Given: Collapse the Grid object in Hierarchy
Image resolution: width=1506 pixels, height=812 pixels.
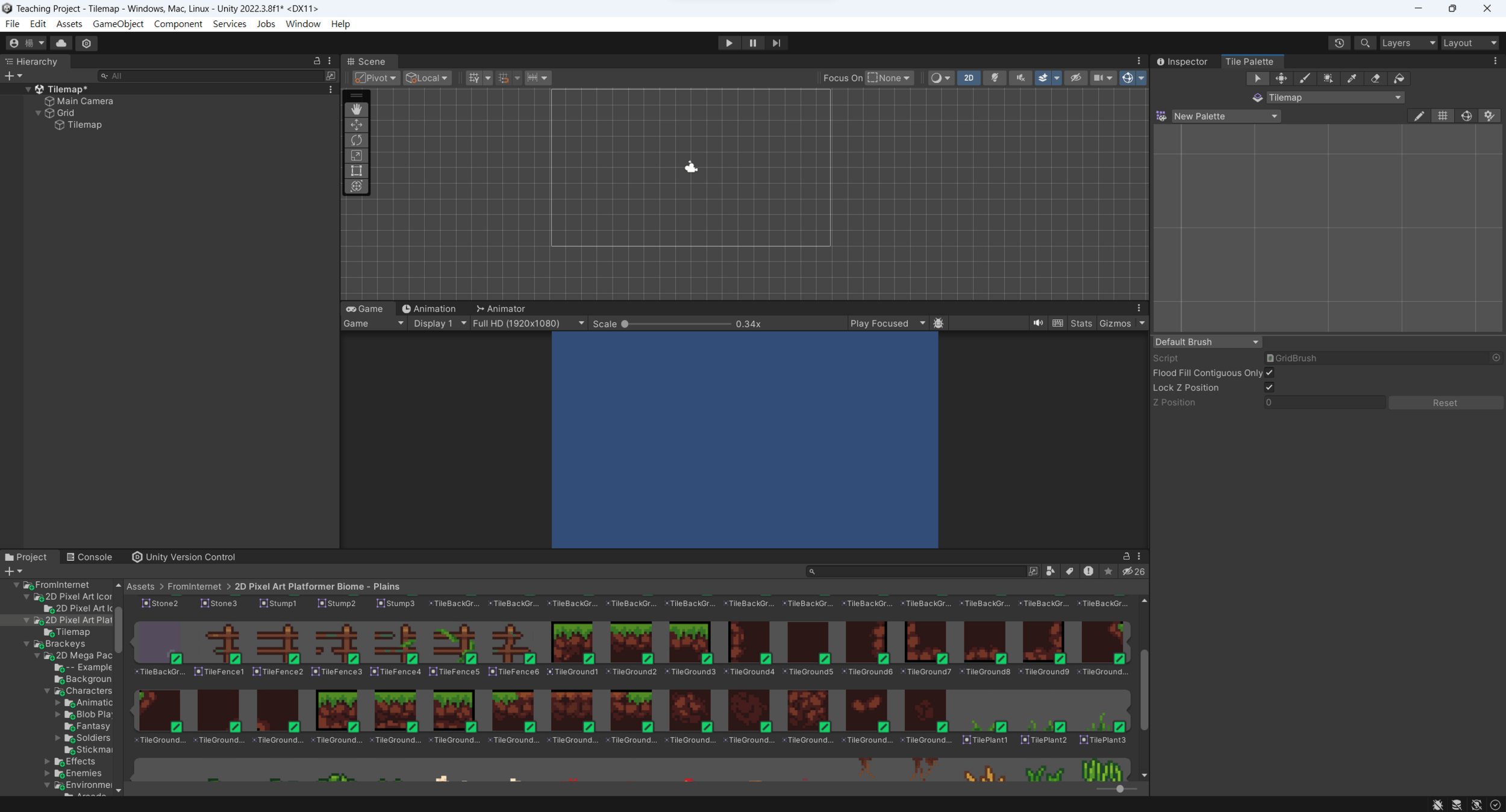Looking at the screenshot, I should pos(39,113).
